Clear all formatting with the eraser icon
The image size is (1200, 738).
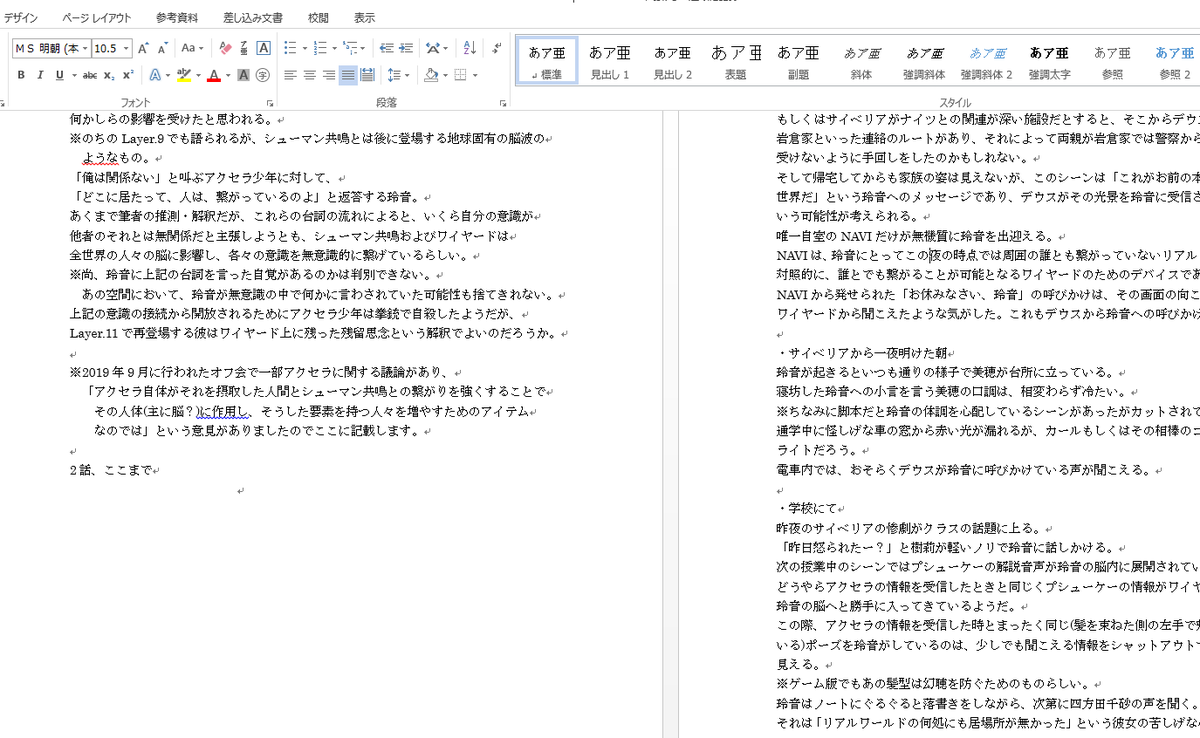click(225, 48)
